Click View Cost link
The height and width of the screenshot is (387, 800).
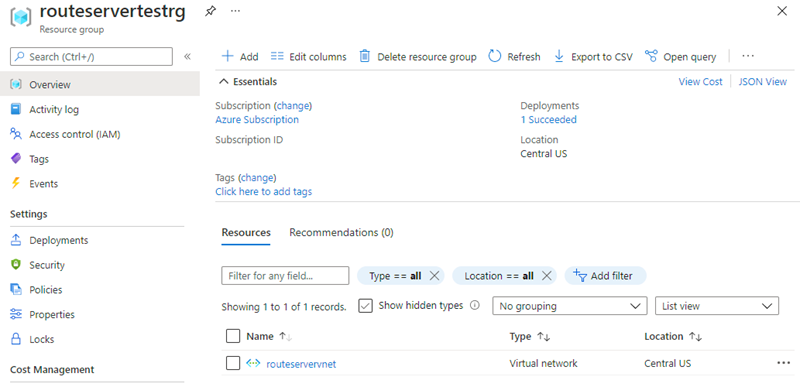point(700,82)
